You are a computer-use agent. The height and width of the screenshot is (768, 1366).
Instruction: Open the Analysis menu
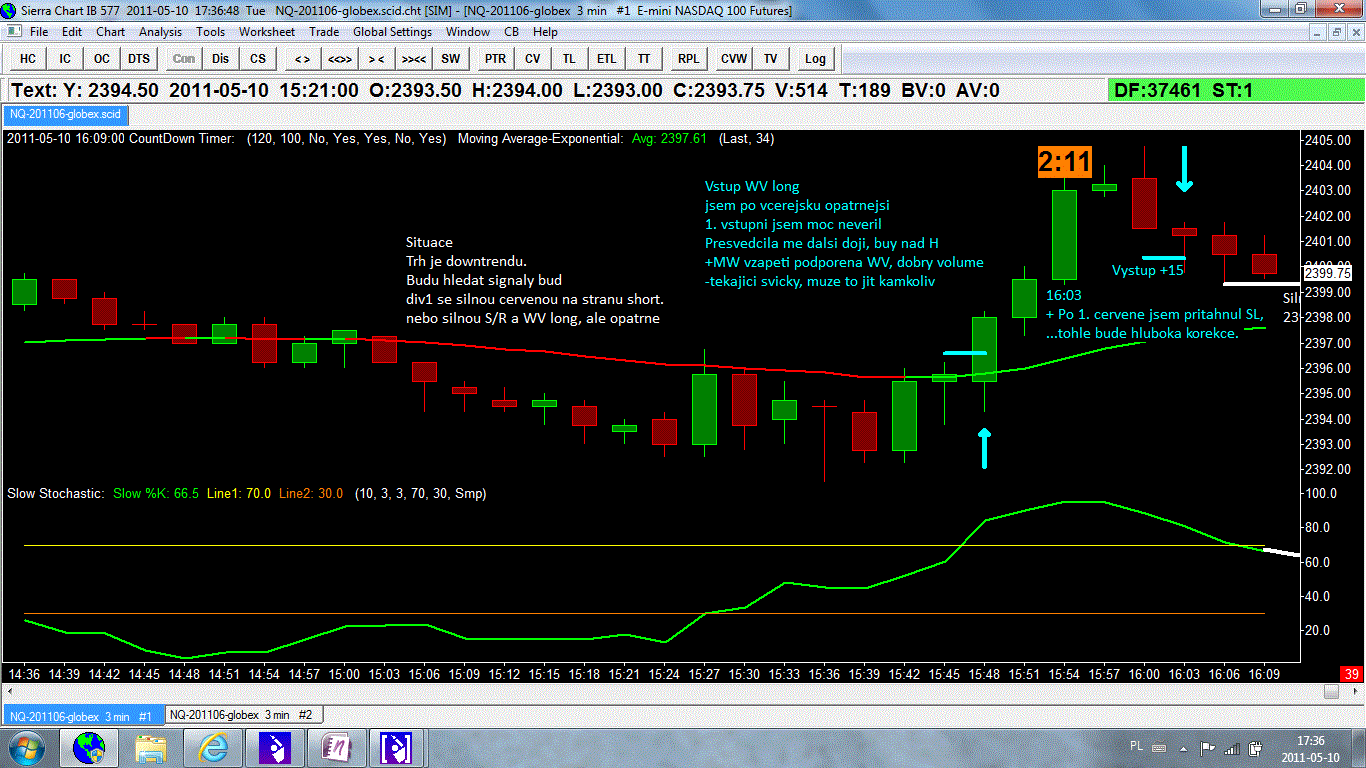160,32
